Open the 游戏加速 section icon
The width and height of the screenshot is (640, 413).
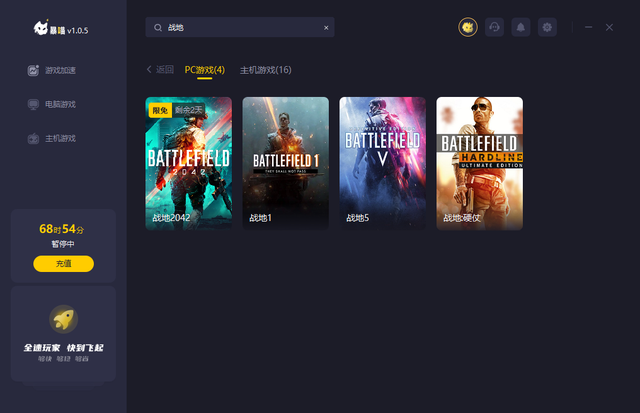33,70
